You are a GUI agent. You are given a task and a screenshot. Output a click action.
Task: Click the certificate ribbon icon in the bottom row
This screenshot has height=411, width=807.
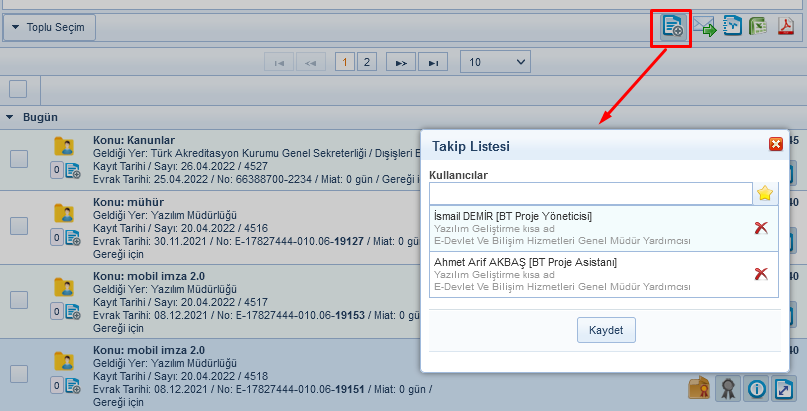pos(728,389)
